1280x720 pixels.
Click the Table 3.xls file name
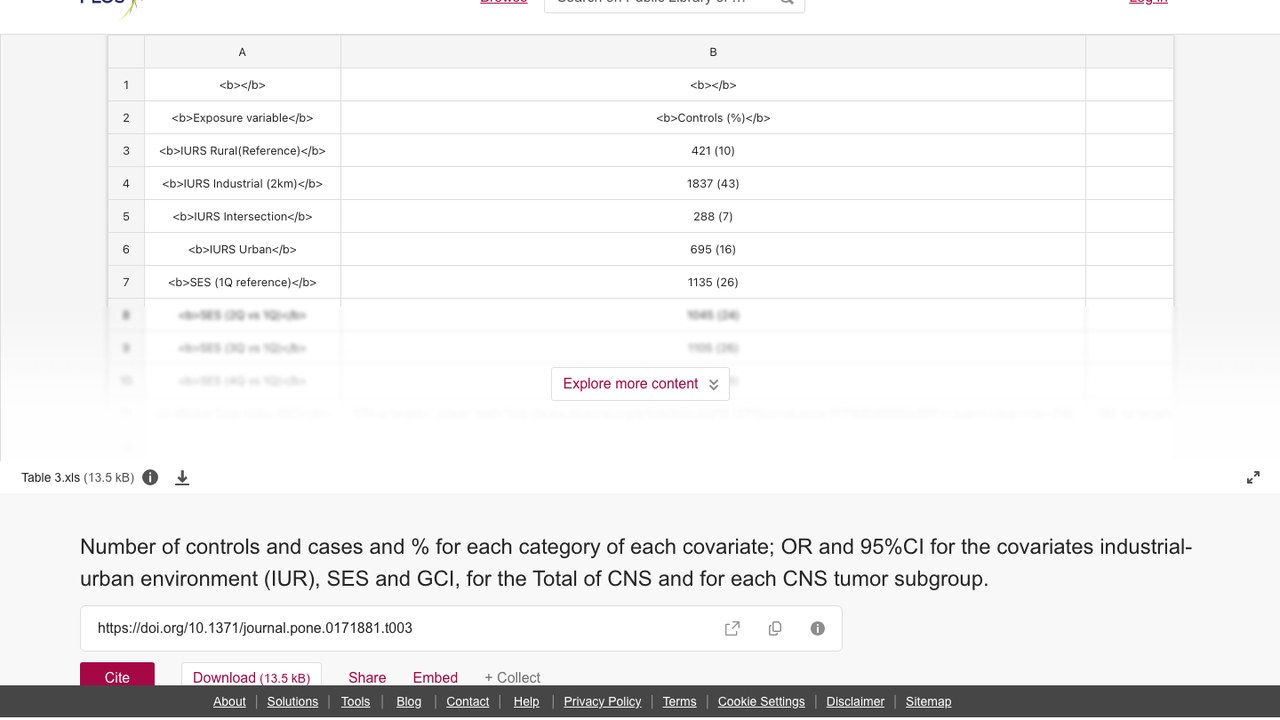pyautogui.click(x=50, y=478)
